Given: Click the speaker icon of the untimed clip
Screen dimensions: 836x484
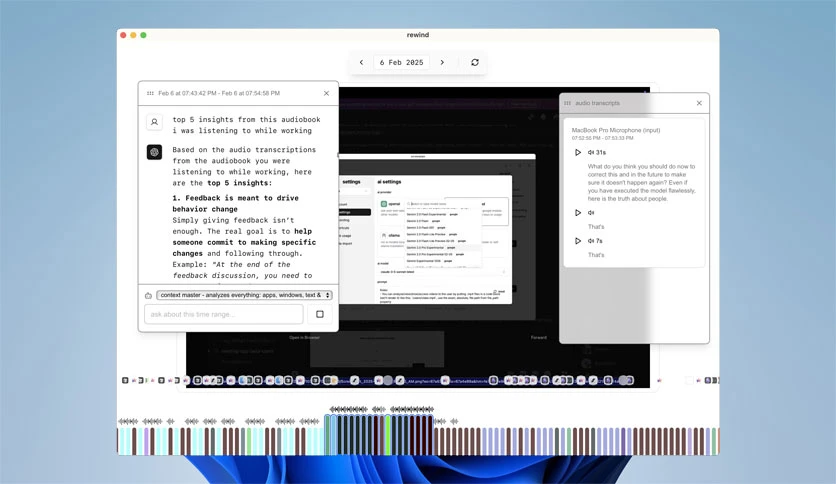Looking at the screenshot, I should pos(591,213).
